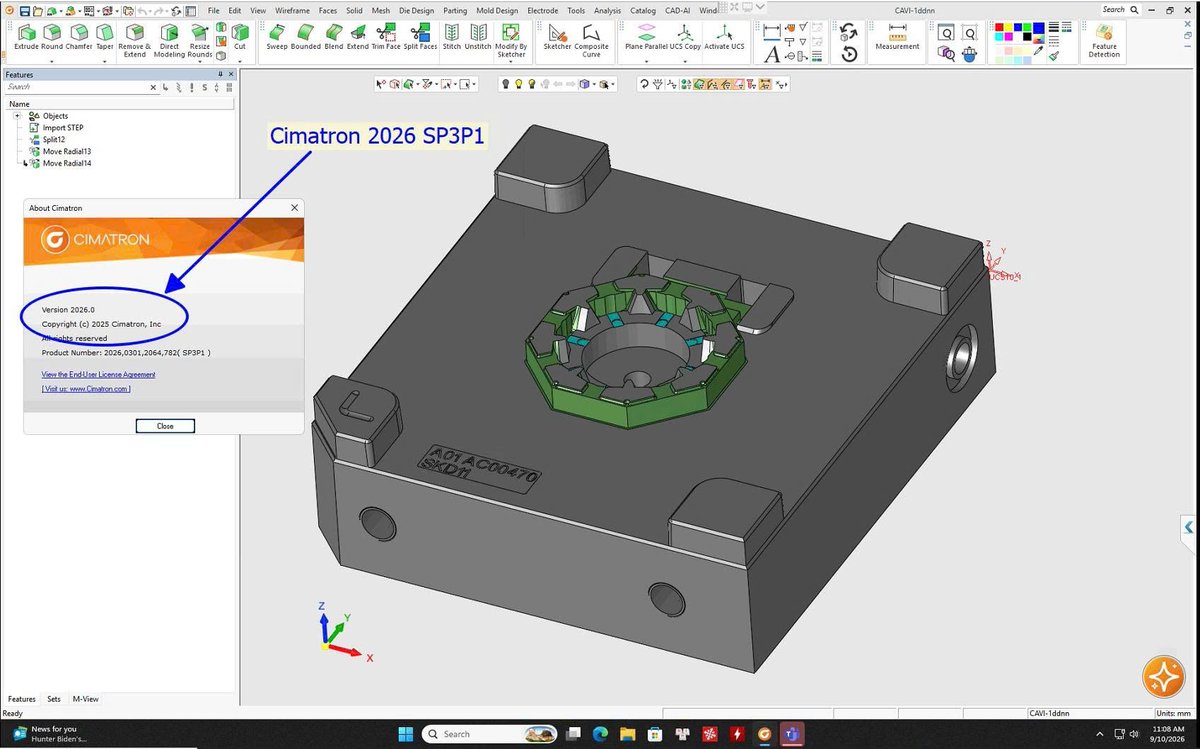Viewport: 1200px width, 749px height.
Task: Select Move Radial14 feature in tree
Action: (x=67, y=163)
